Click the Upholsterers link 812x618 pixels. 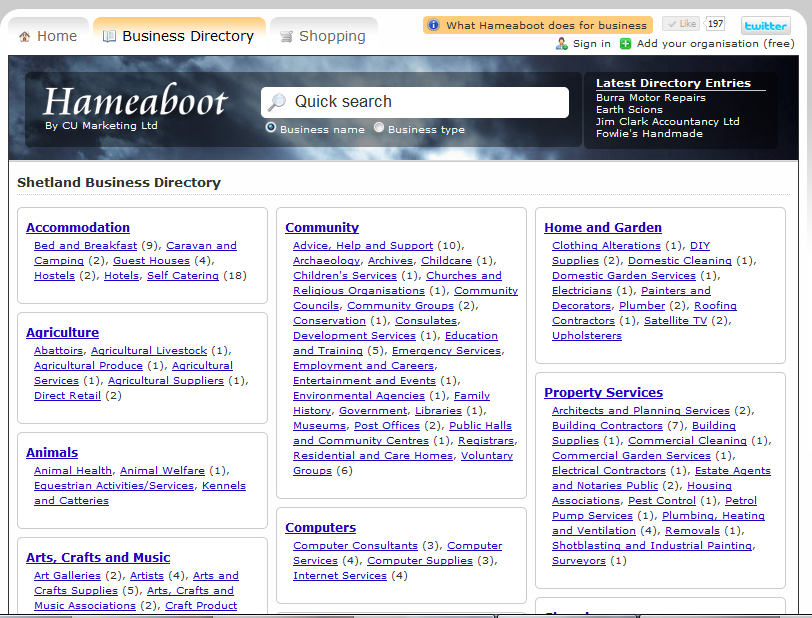click(x=587, y=336)
